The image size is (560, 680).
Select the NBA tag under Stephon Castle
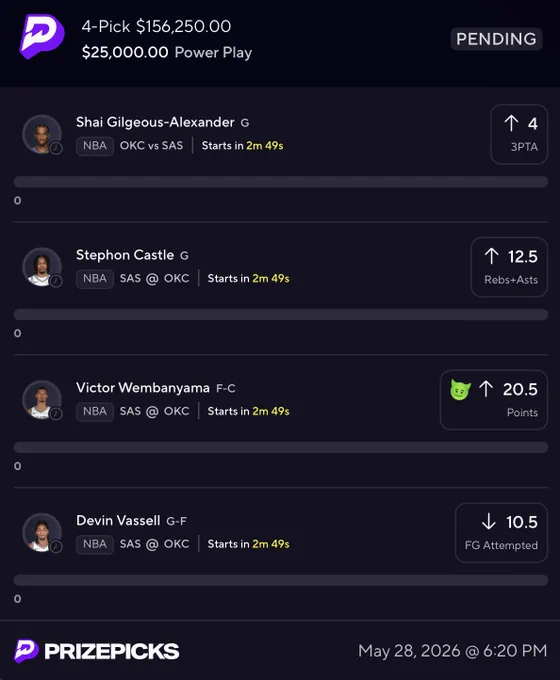(95, 278)
